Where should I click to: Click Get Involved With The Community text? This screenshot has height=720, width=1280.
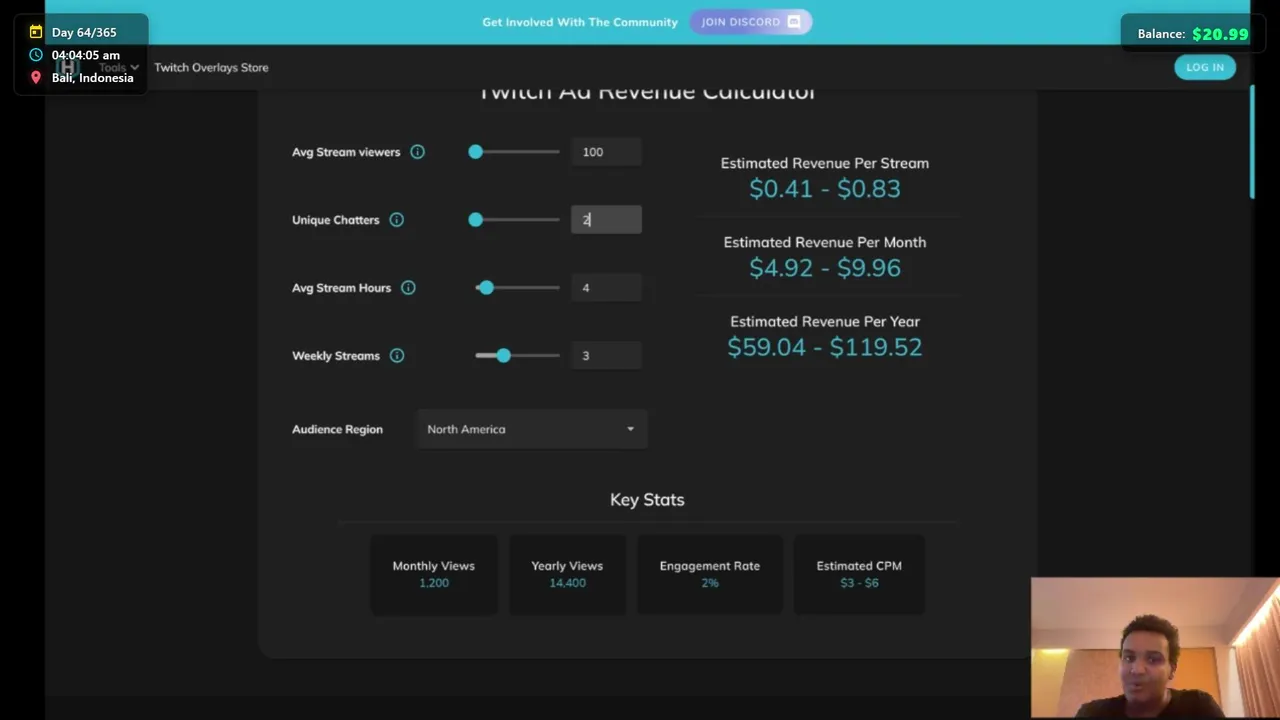(580, 22)
